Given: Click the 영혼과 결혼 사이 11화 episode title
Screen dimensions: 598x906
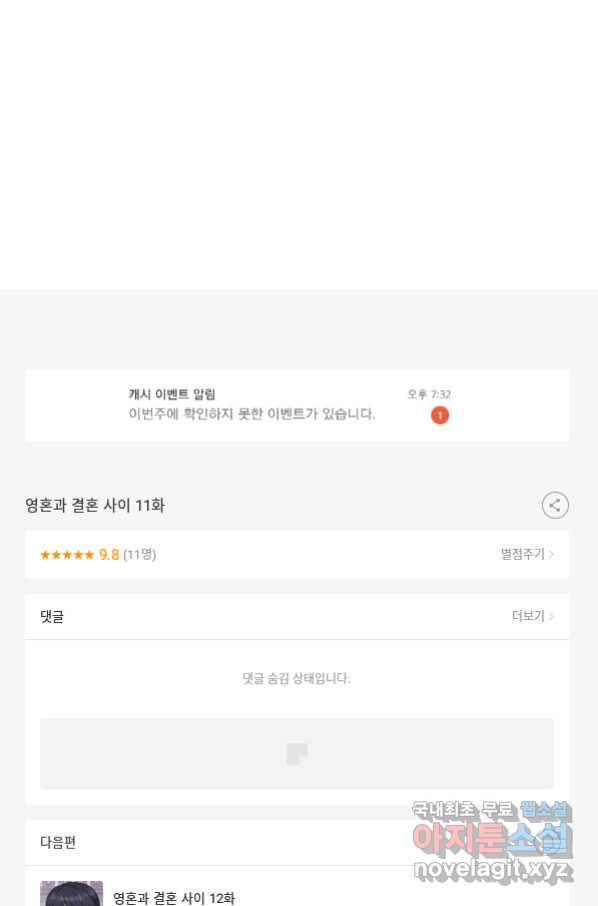Looking at the screenshot, I should pyautogui.click(x=95, y=506).
